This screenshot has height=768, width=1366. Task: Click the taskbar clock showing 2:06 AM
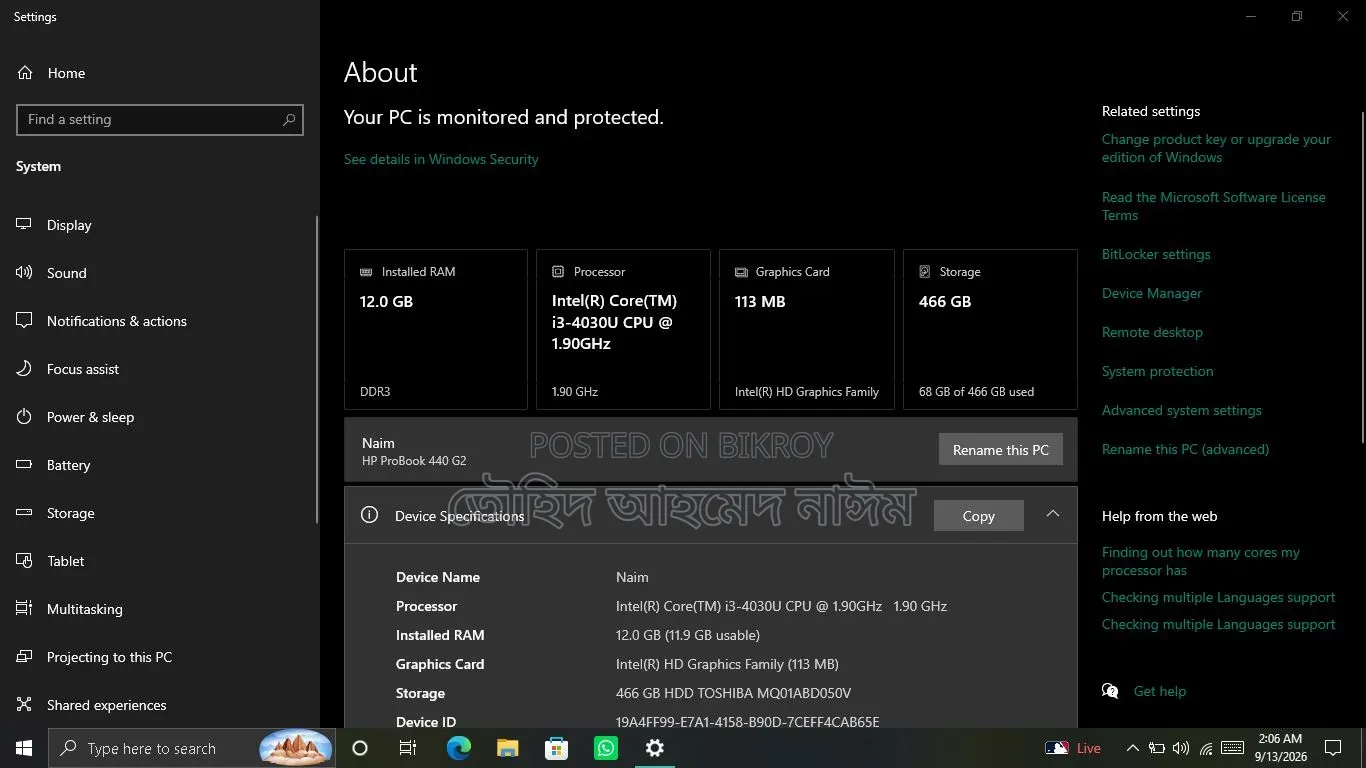click(1280, 748)
